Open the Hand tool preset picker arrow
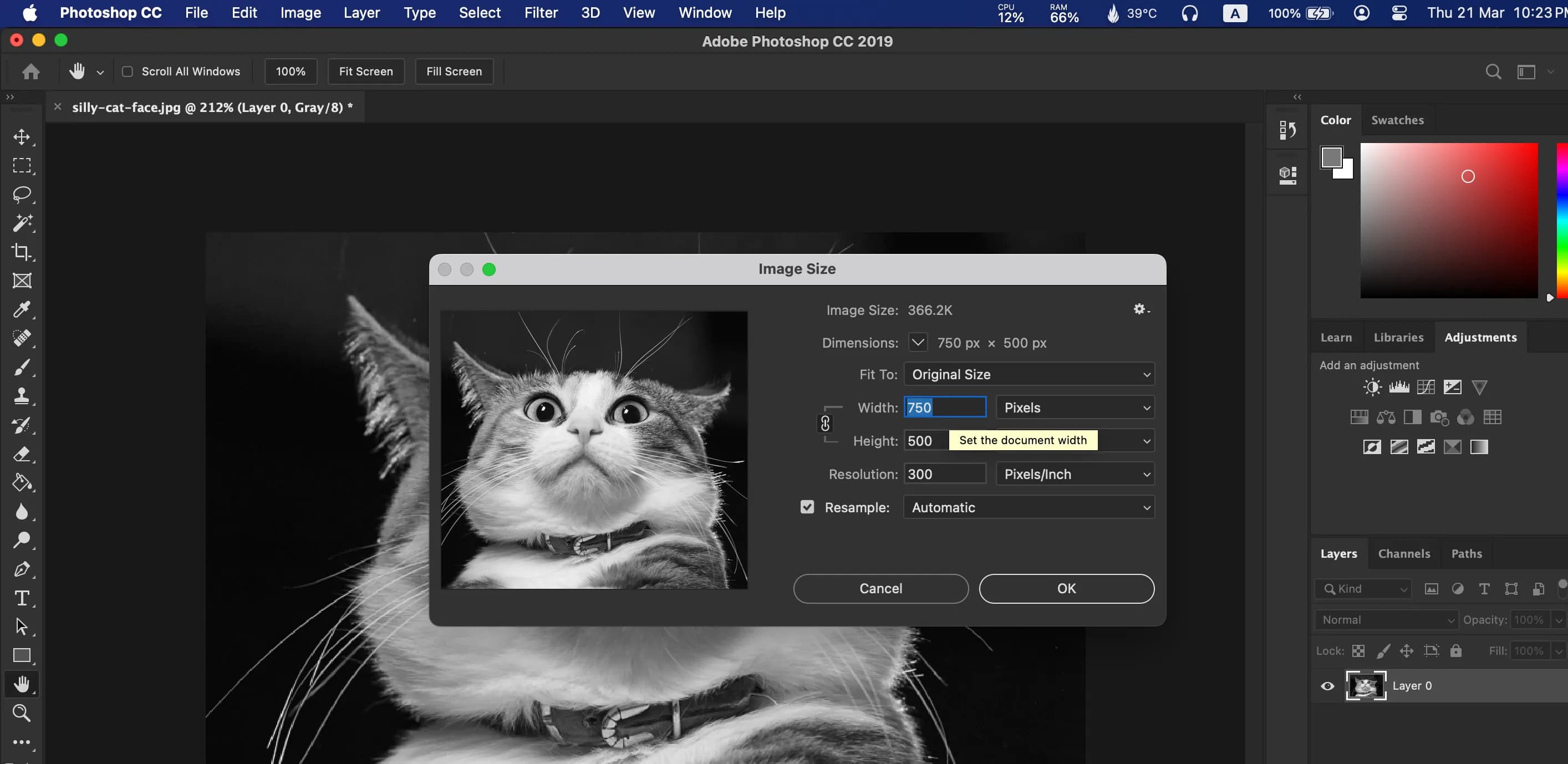This screenshot has width=1568, height=764. (100, 73)
